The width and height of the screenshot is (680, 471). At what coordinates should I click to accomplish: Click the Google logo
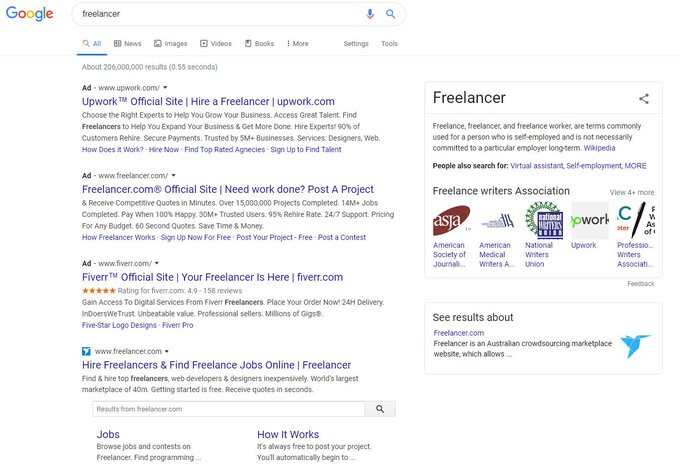click(x=29, y=13)
